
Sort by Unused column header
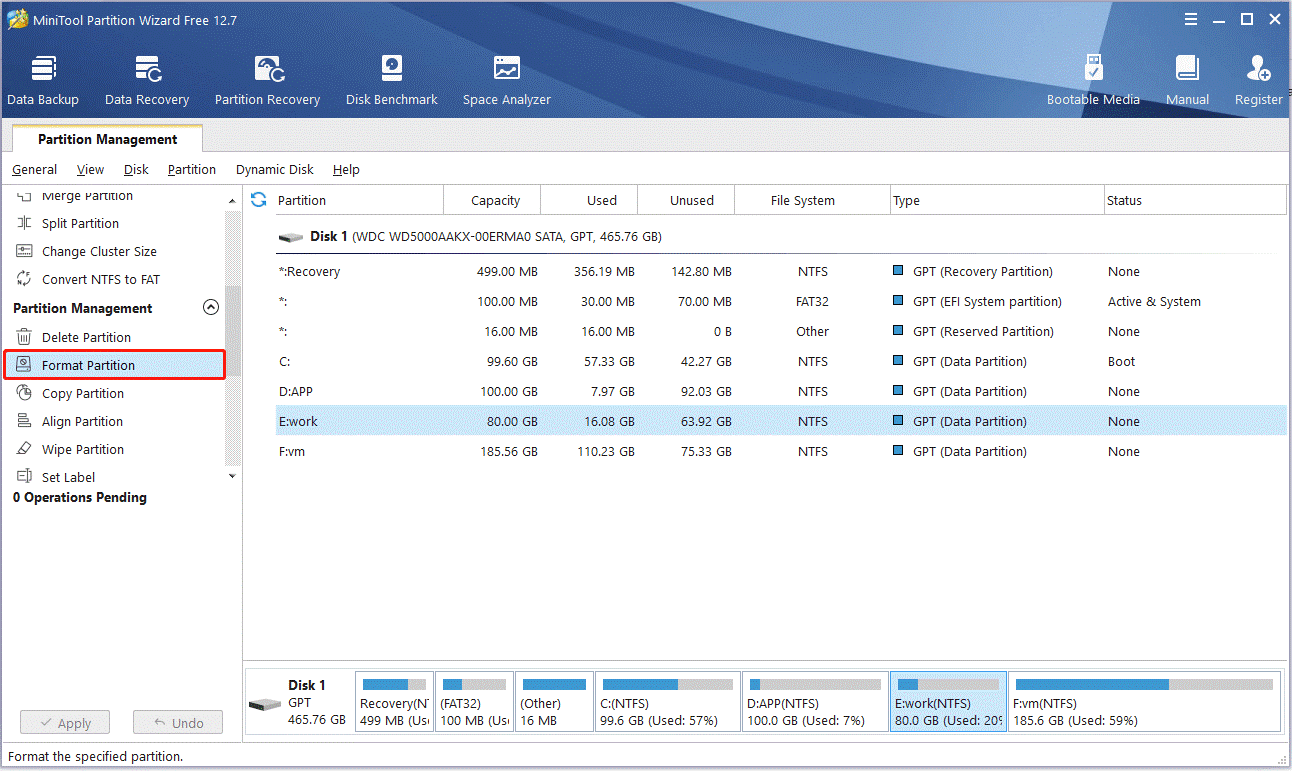pyautogui.click(x=686, y=200)
